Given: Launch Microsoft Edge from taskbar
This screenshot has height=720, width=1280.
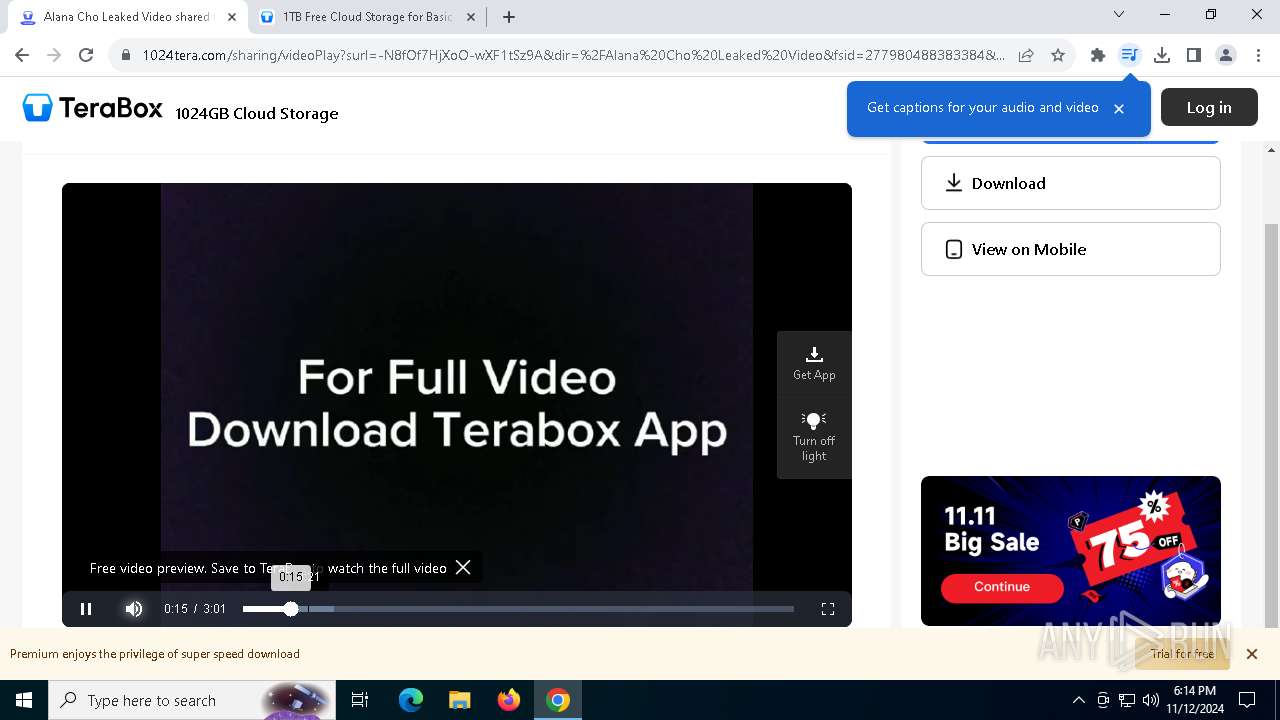Looking at the screenshot, I should pos(411,700).
